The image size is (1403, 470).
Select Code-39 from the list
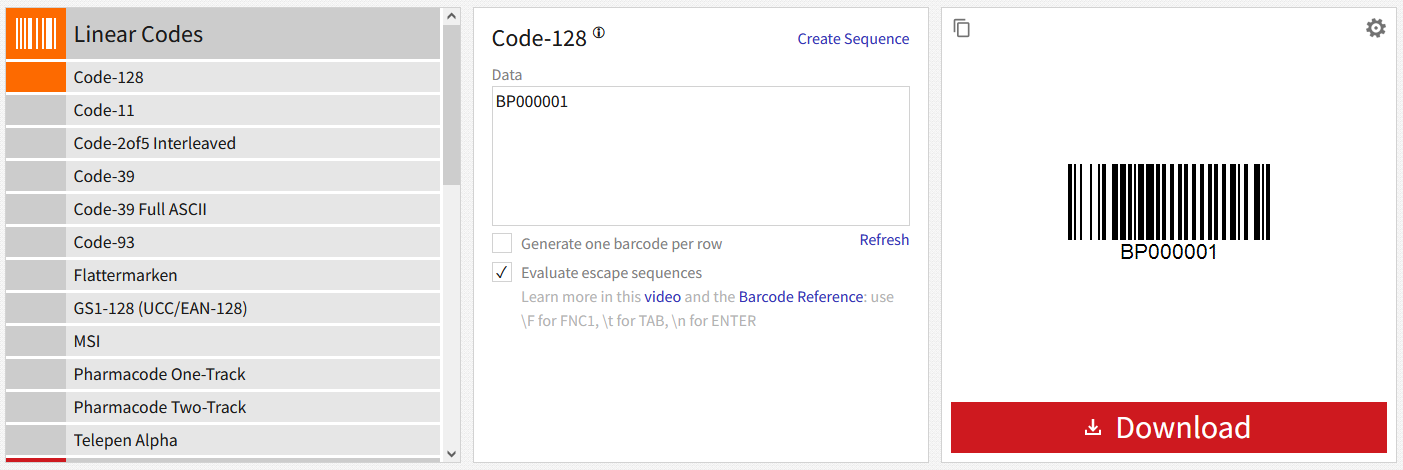104,176
